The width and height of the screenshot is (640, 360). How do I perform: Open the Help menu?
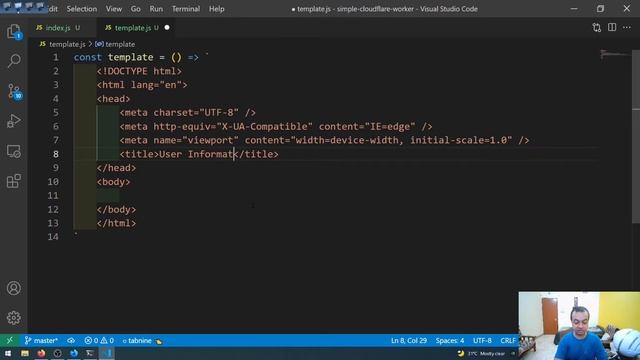[217, 9]
